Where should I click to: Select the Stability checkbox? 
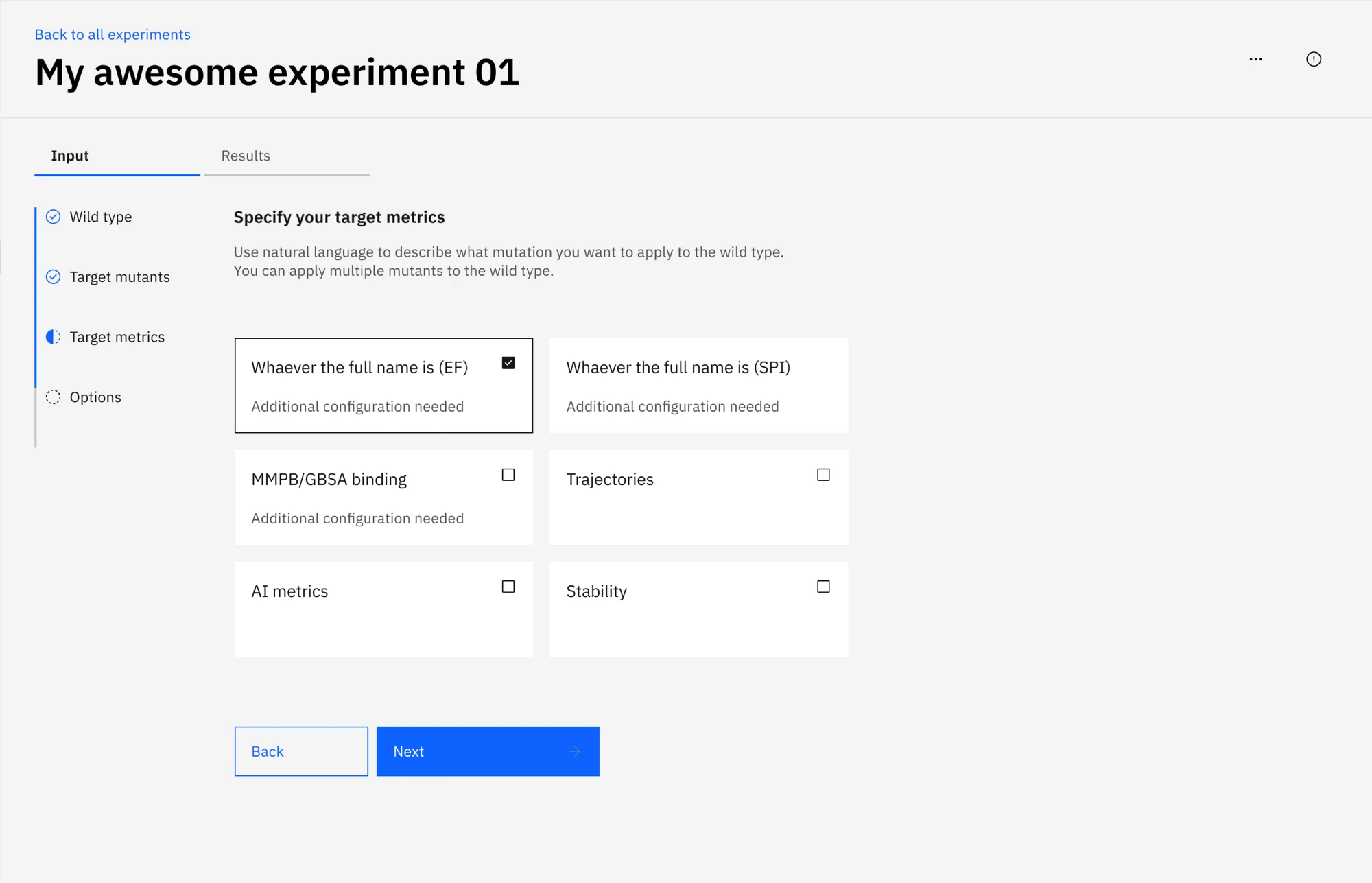coord(823,587)
